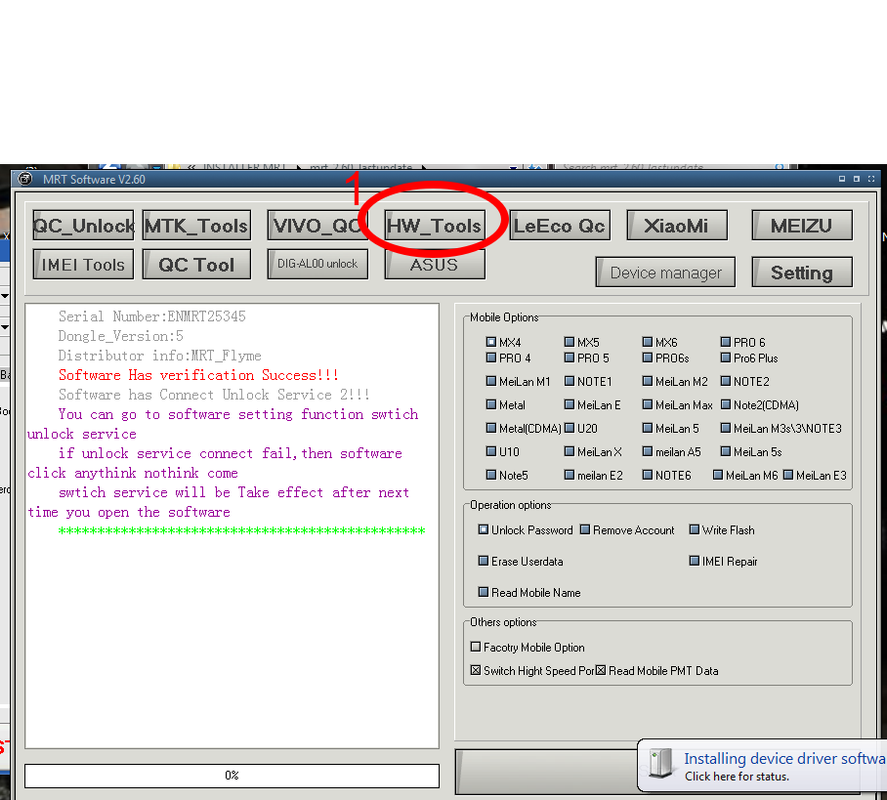Open Device manager
The width and height of the screenshot is (887, 800).
pos(665,272)
